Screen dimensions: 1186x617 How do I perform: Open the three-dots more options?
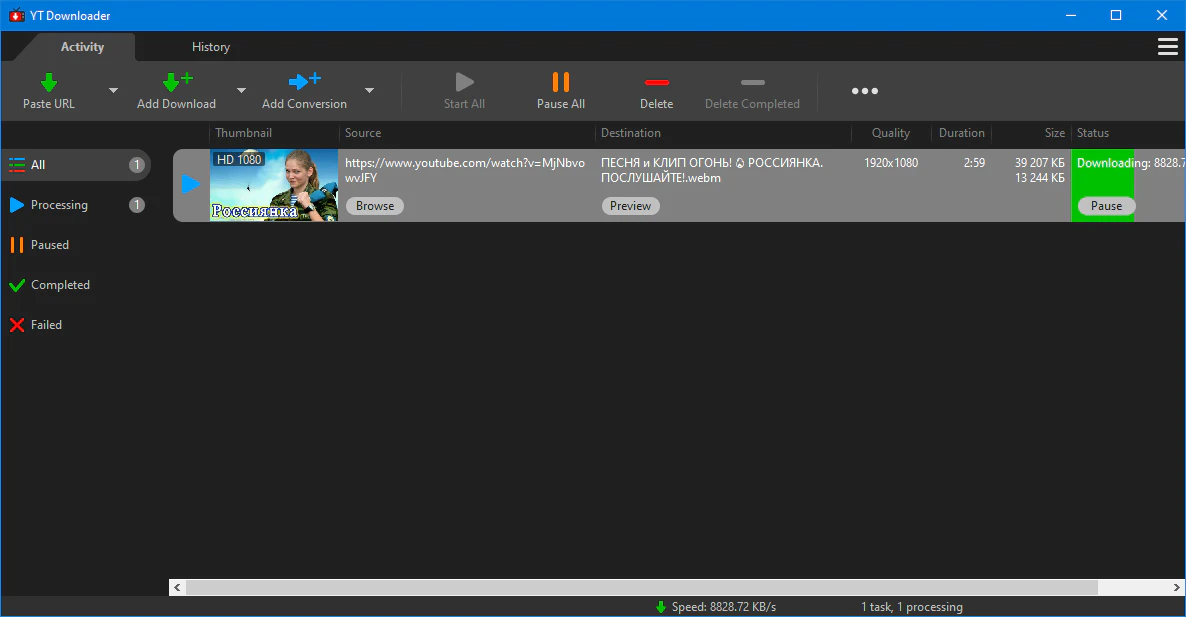(864, 91)
